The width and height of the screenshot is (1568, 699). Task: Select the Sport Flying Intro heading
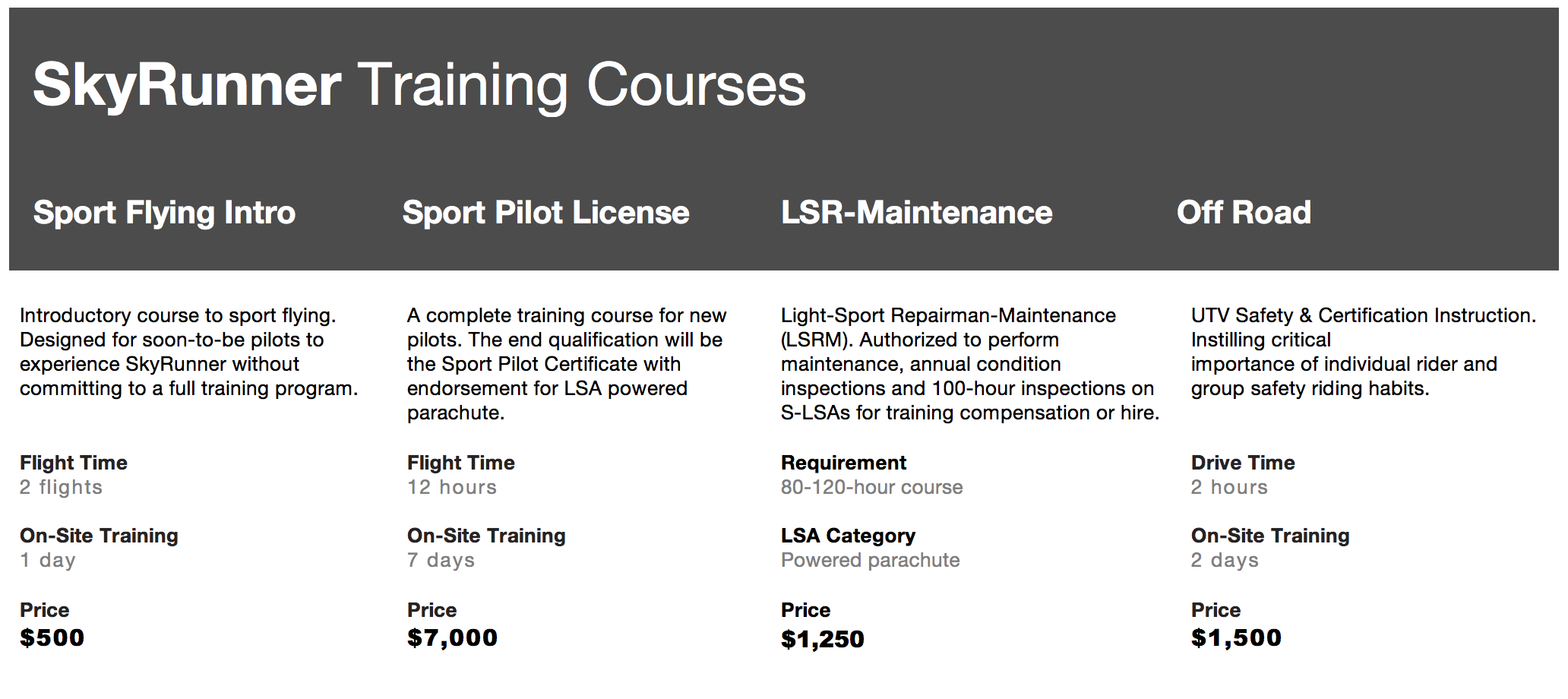(x=164, y=213)
